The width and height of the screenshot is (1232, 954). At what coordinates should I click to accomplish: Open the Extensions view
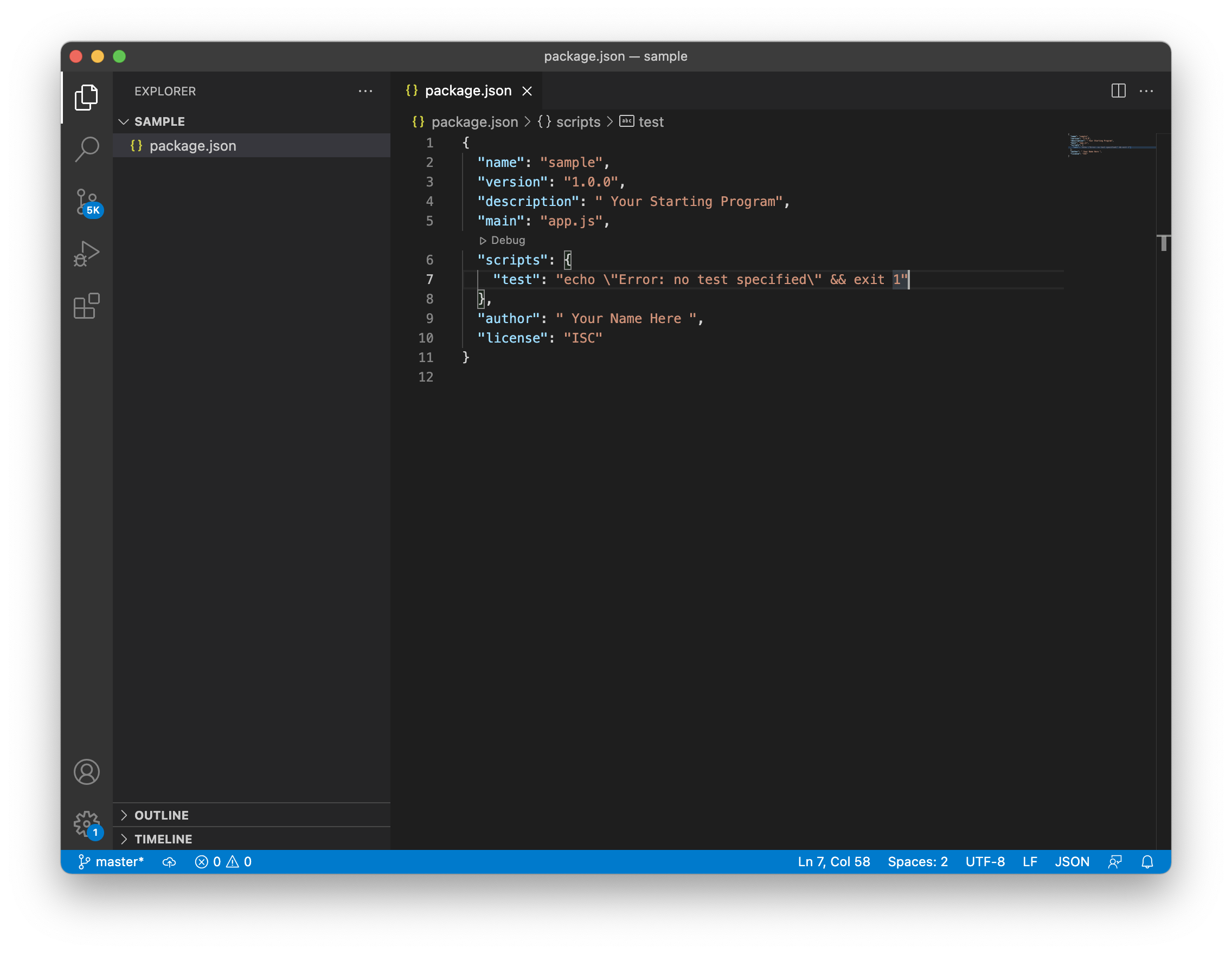tap(86, 306)
